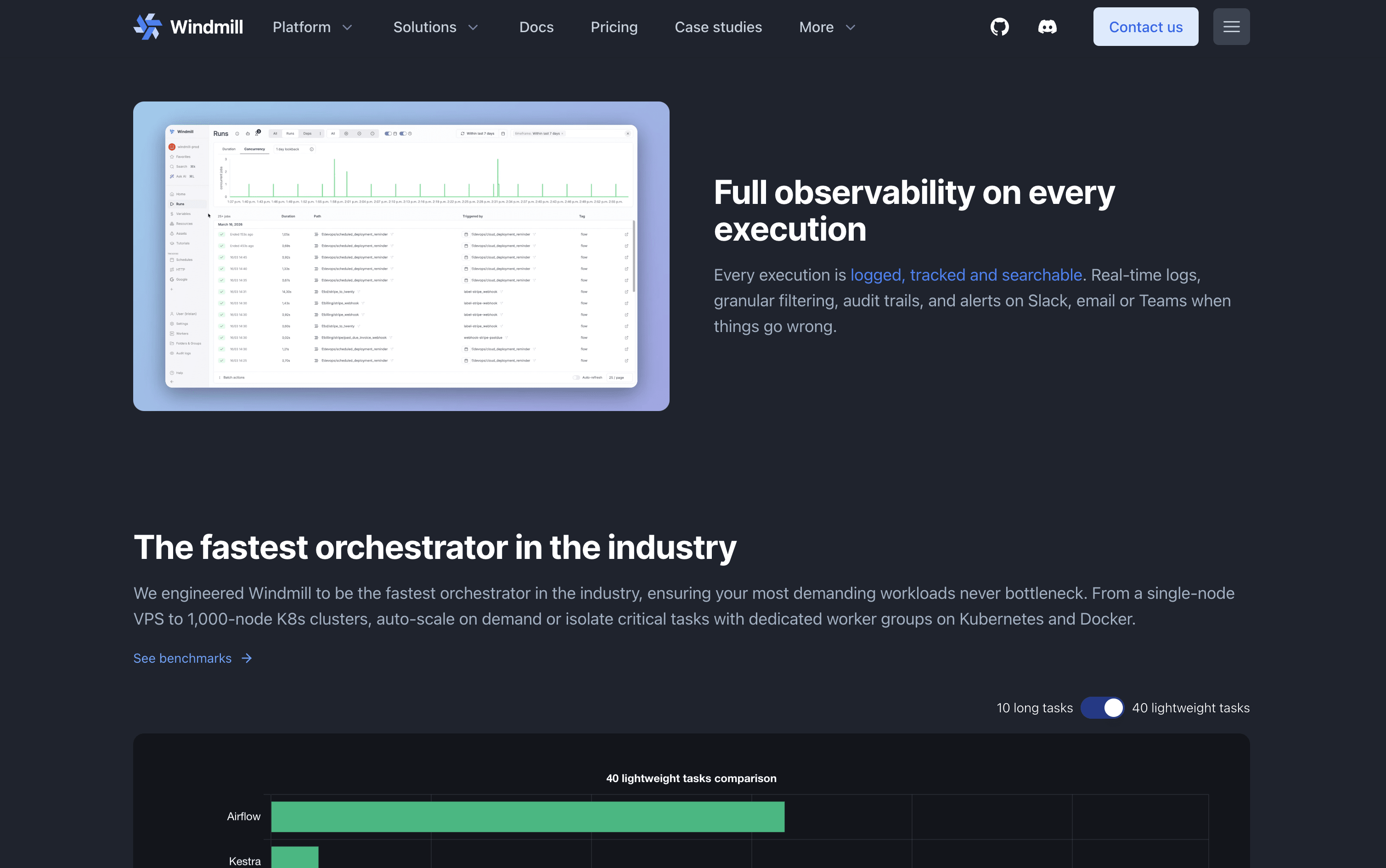Expand the Platform dropdown menu
The width and height of the screenshot is (1386, 868).
pos(312,27)
